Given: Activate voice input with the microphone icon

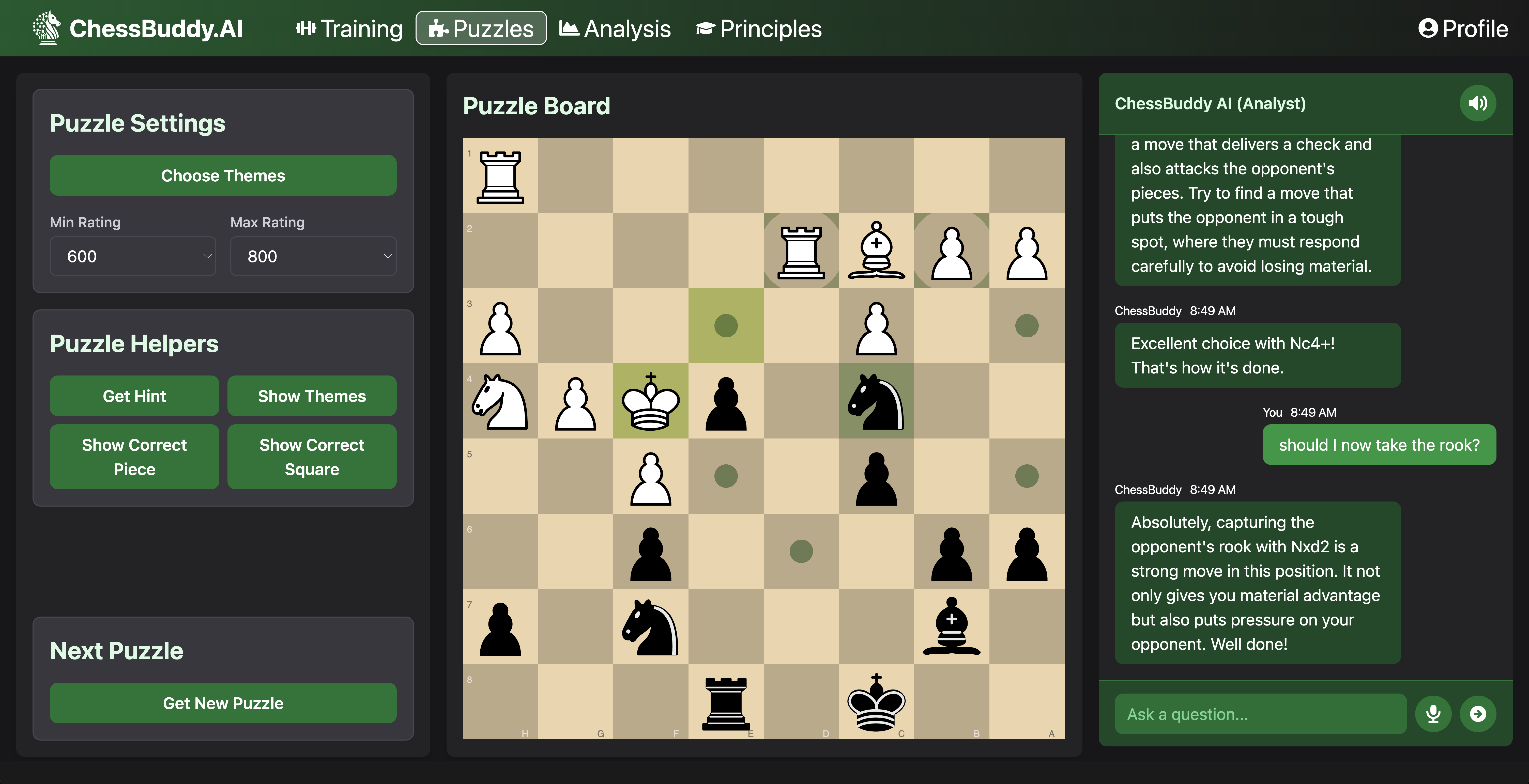Looking at the screenshot, I should pyautogui.click(x=1433, y=714).
